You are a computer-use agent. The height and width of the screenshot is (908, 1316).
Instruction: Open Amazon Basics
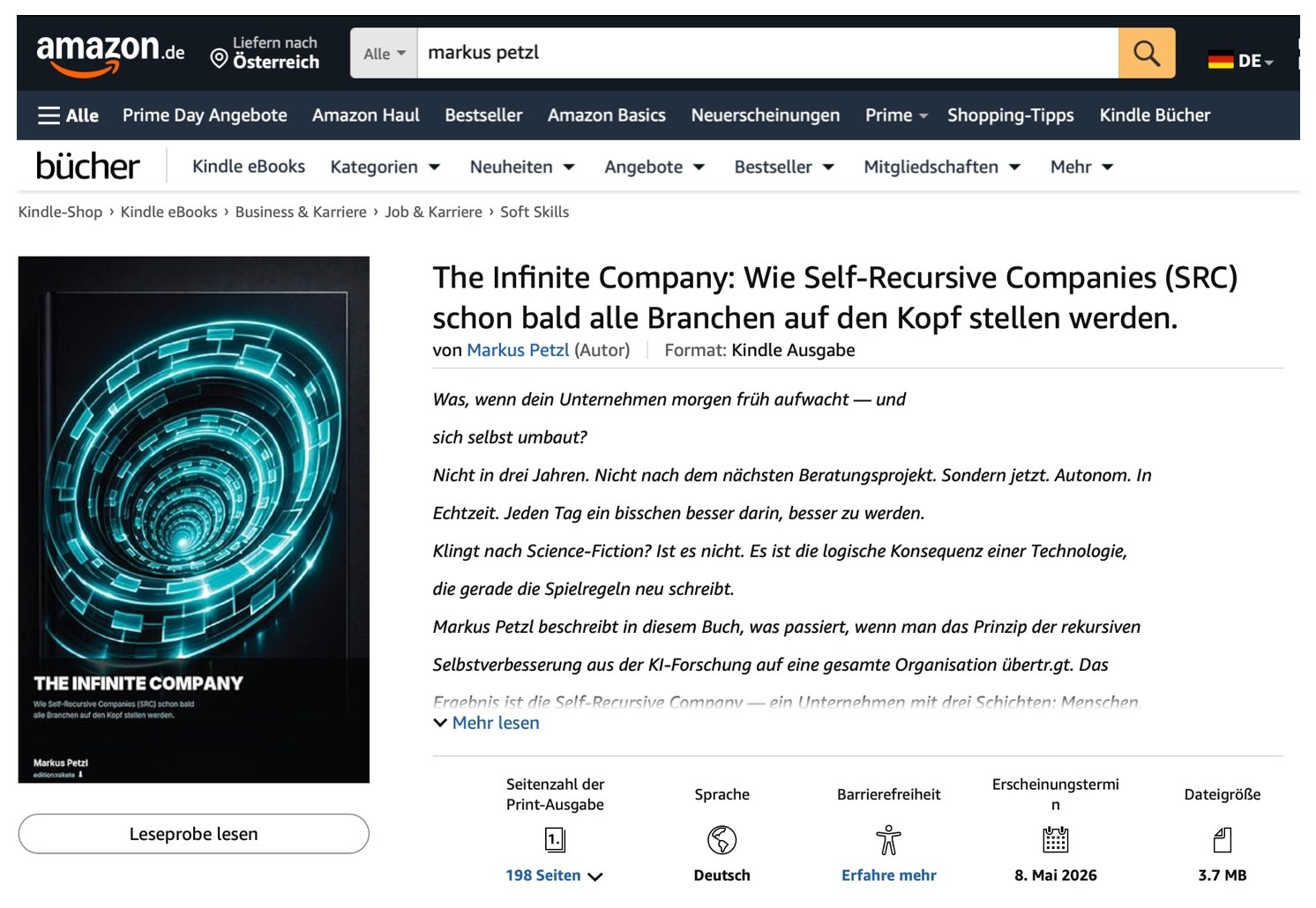point(607,115)
